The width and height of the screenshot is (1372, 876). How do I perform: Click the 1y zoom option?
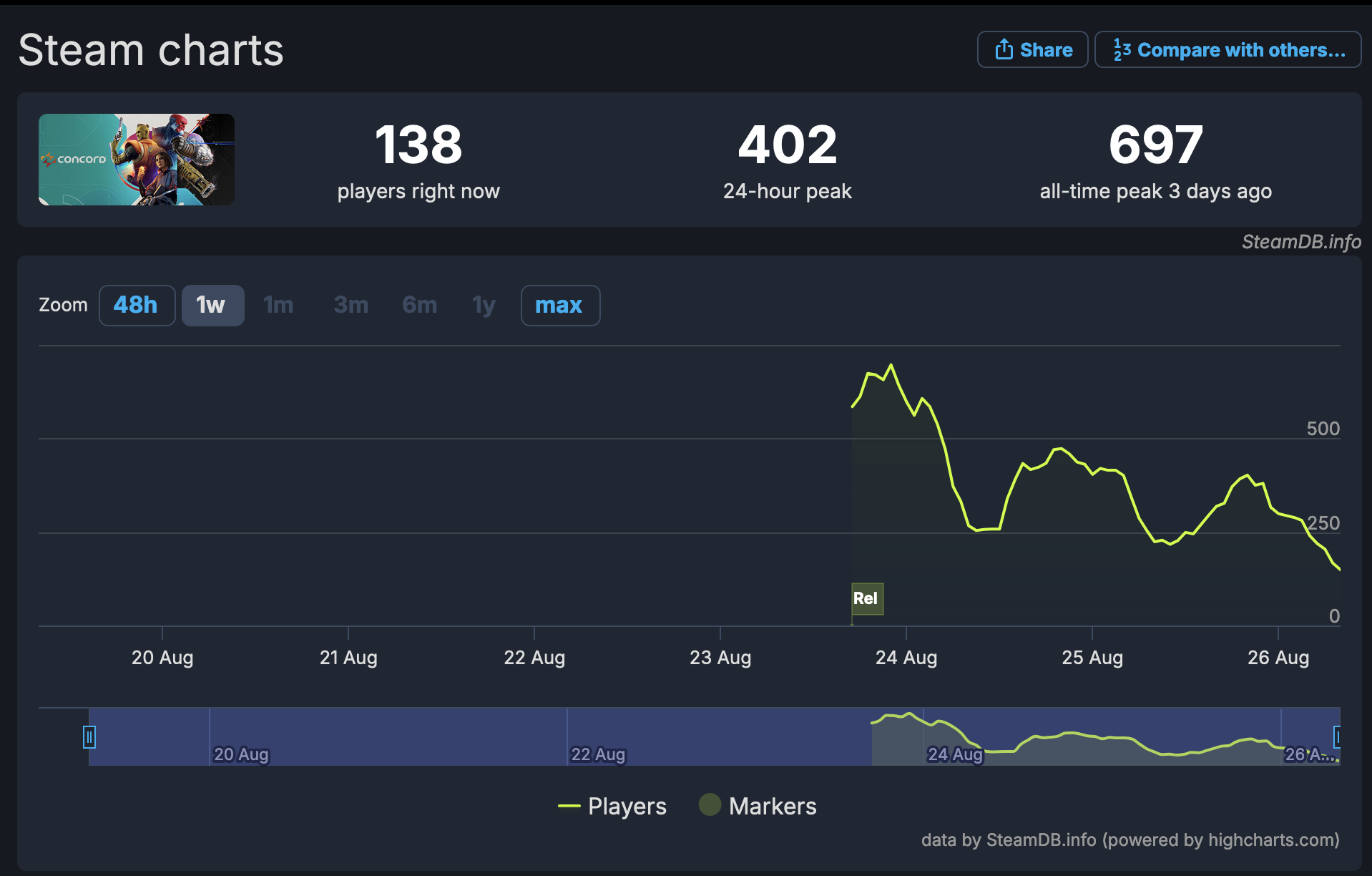(484, 306)
